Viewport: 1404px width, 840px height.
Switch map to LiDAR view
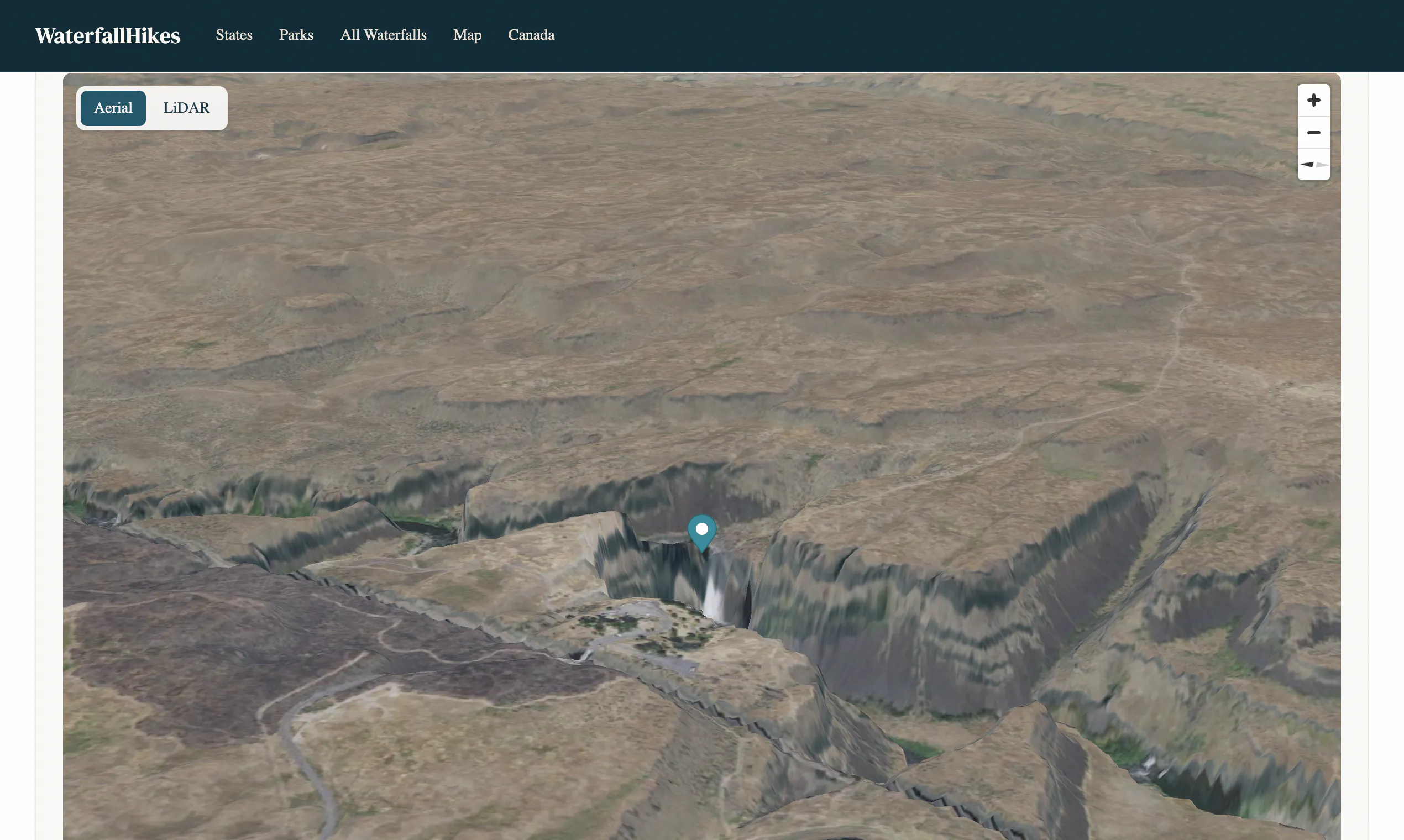click(186, 108)
